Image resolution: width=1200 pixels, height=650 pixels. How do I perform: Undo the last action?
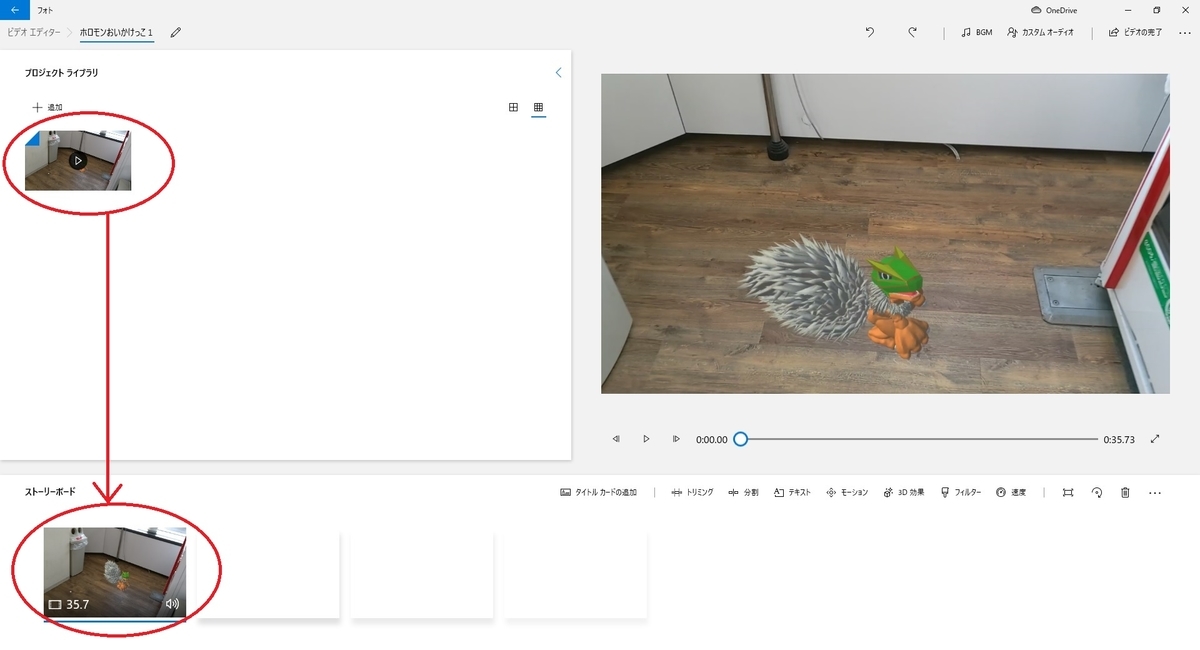(x=870, y=33)
